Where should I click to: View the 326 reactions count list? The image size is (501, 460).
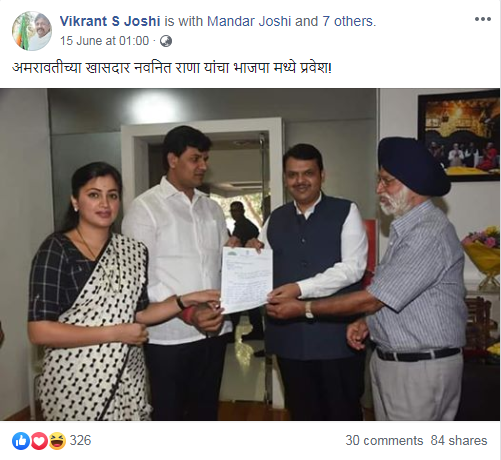point(80,441)
